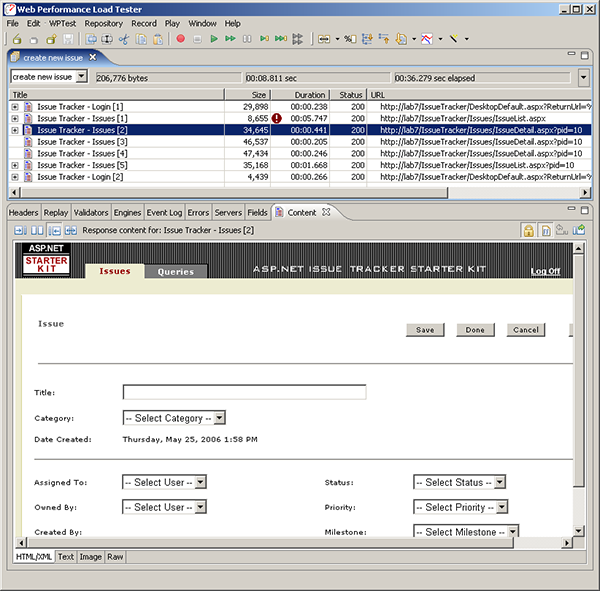Open the Owned By Select User dropdown

201,507
